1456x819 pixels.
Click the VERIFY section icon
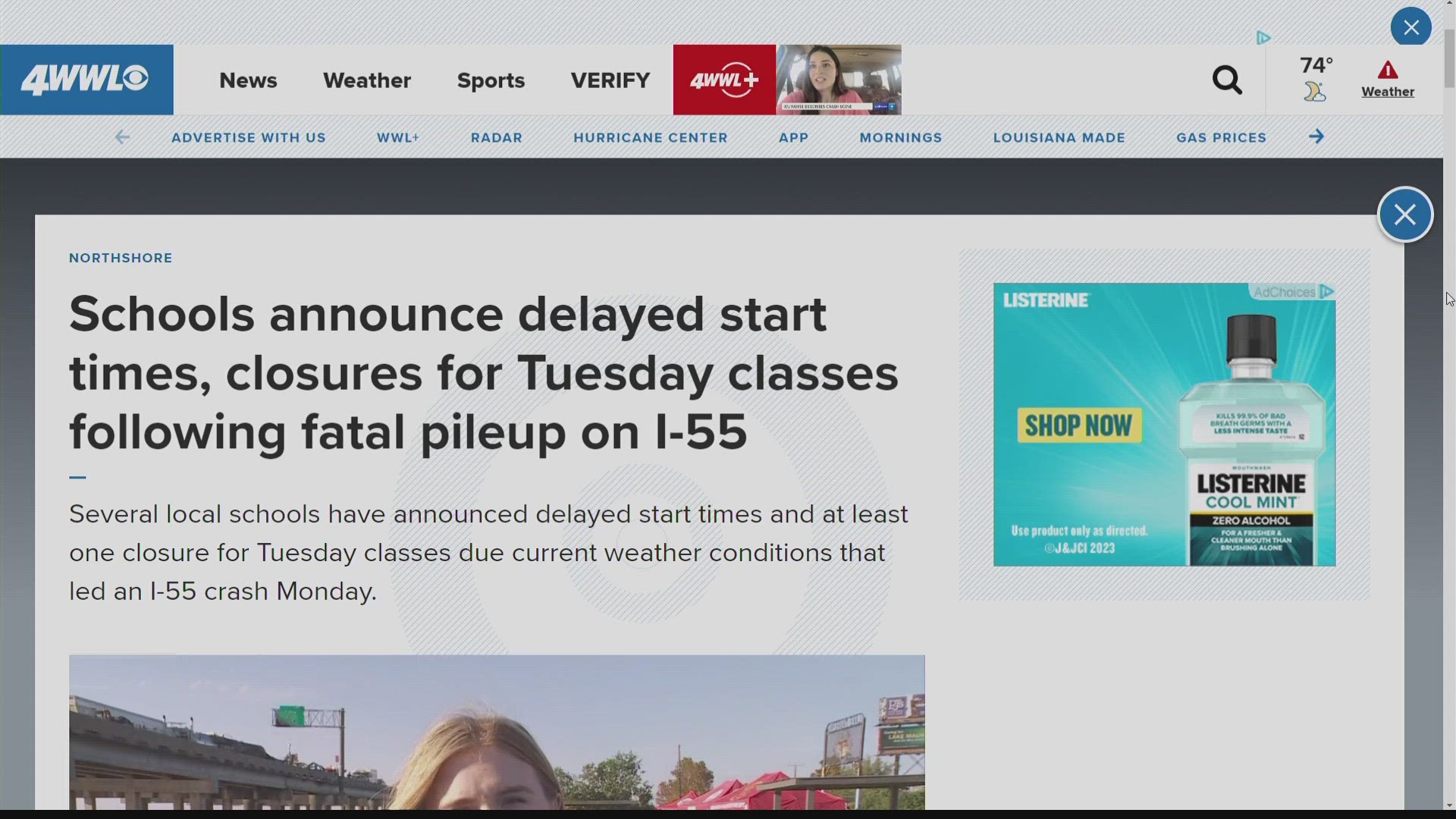[610, 79]
